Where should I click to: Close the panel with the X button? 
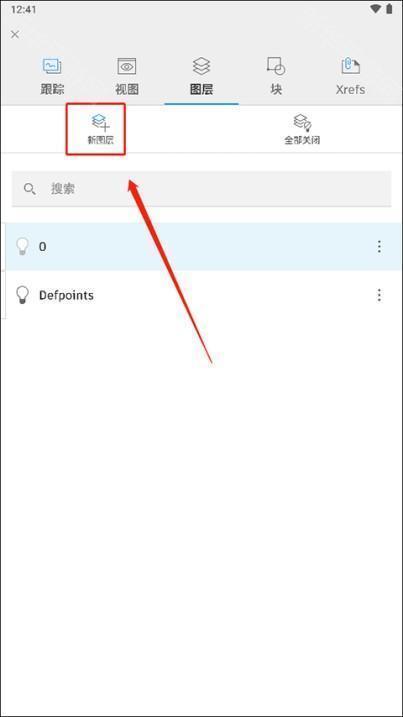15,34
